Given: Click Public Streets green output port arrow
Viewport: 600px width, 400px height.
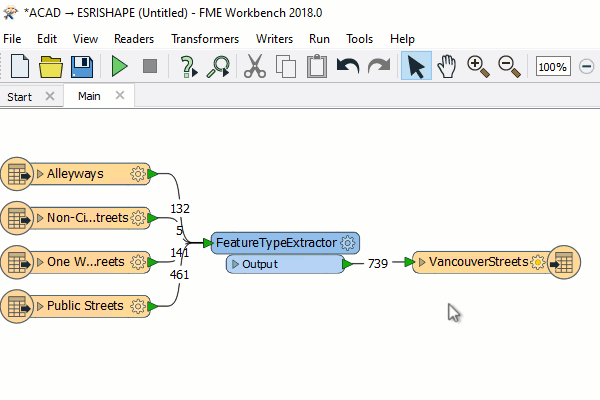Looking at the screenshot, I should tap(152, 306).
